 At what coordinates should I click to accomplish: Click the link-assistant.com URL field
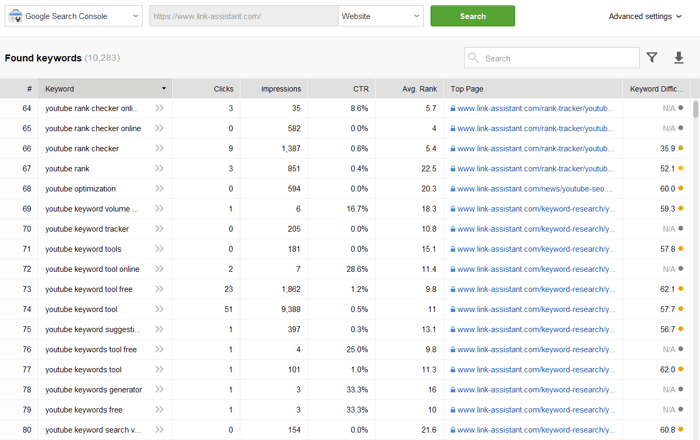click(244, 16)
